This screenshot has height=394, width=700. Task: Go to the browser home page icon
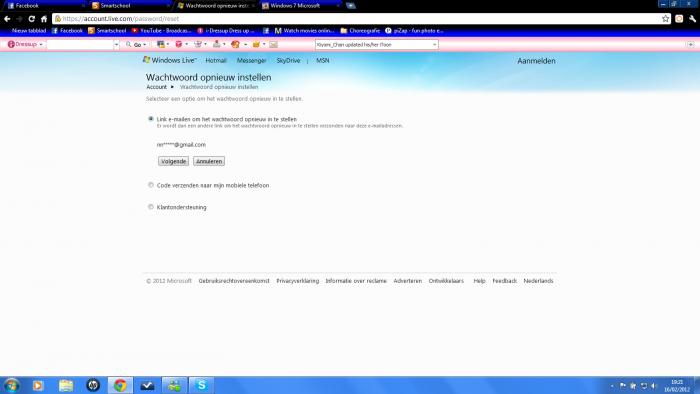pyautogui.click(x=44, y=19)
